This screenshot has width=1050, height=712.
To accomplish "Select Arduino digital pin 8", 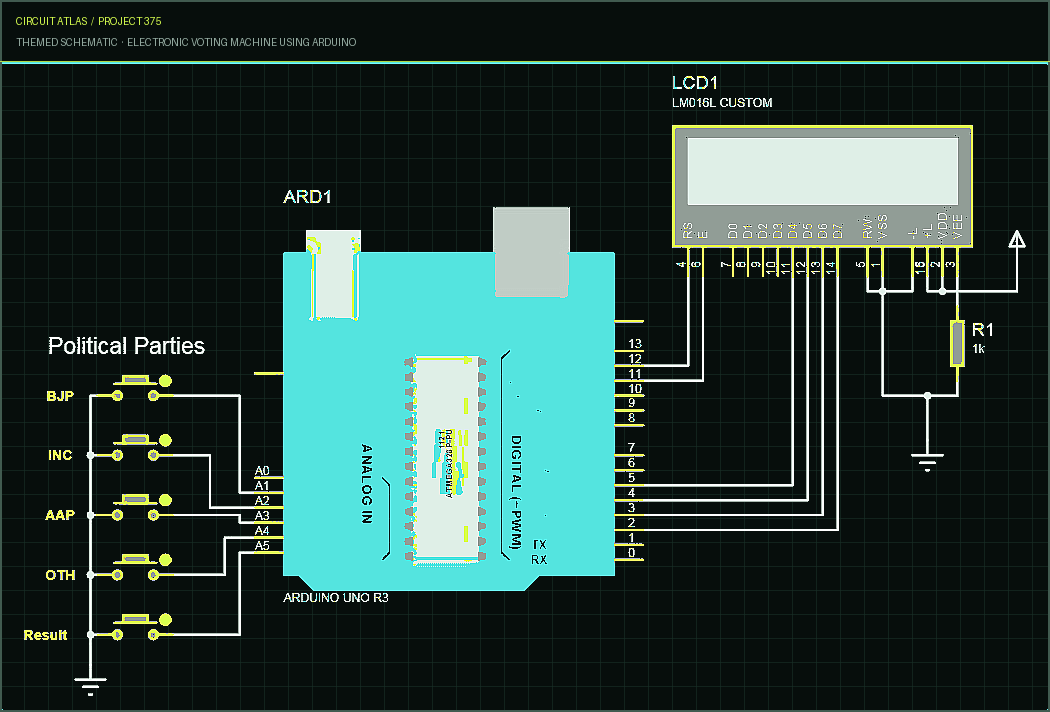I will (631, 418).
